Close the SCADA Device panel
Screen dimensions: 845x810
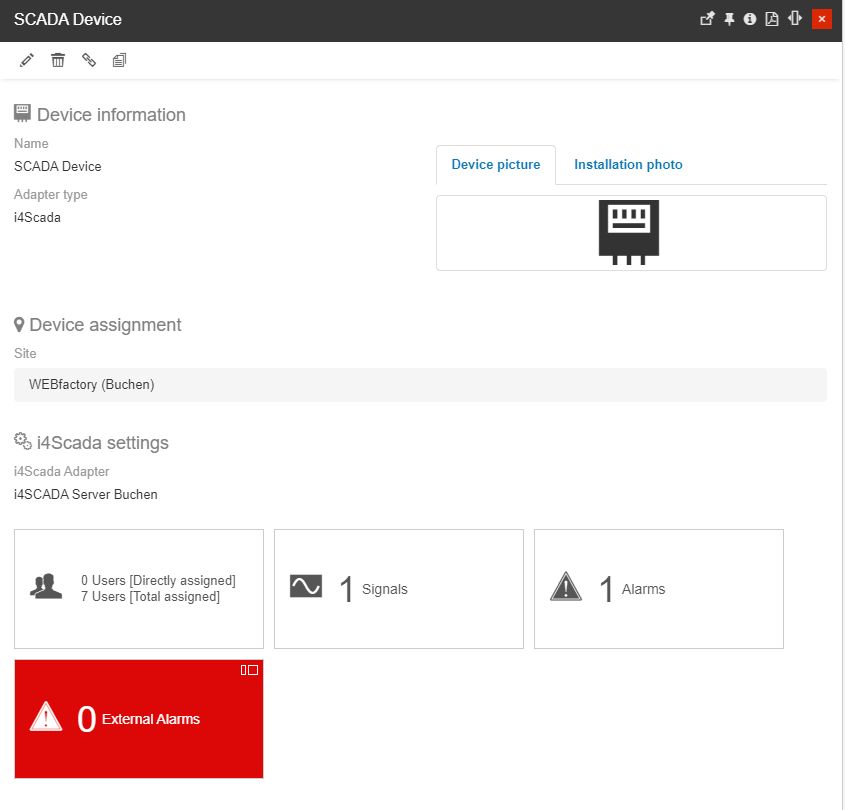822,19
